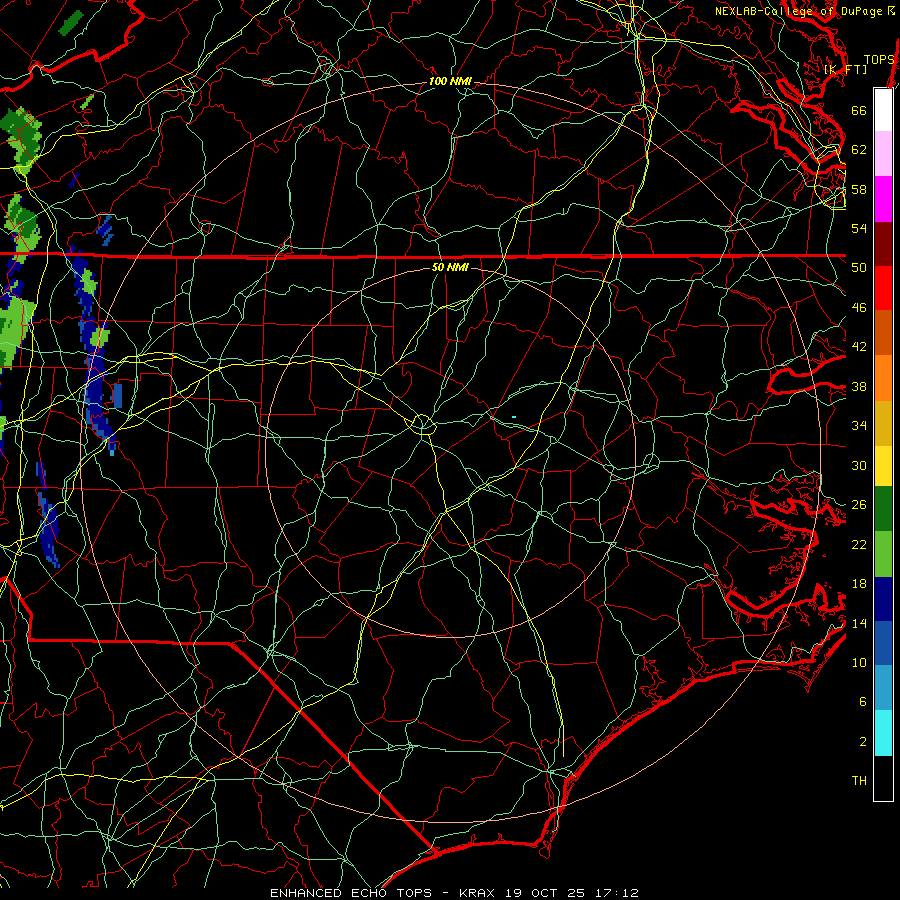This screenshot has width=900, height=900.
Task: Click the '18' legend value
Action: tap(859, 584)
